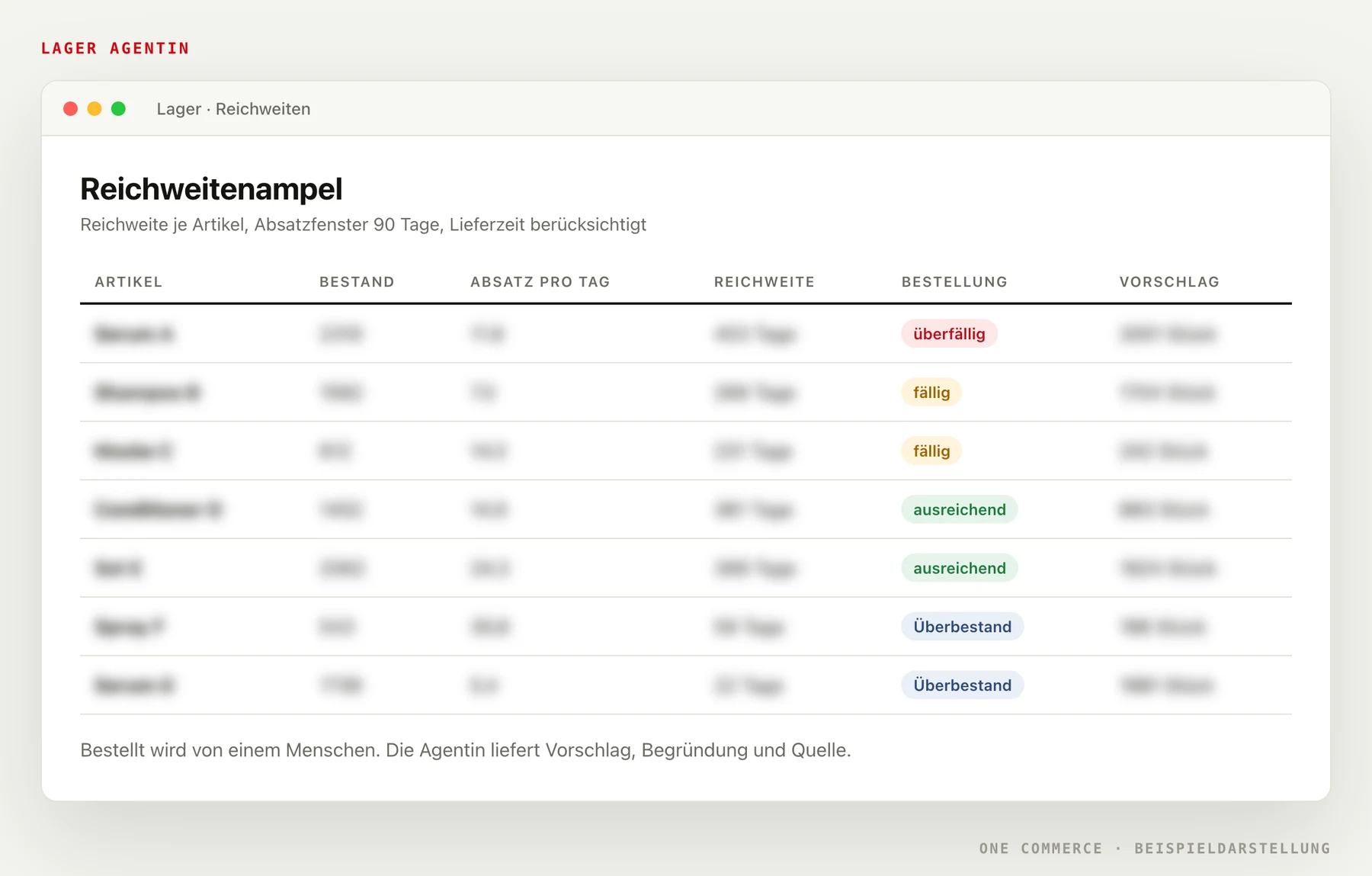This screenshot has width=1372, height=876.
Task: Click the footer note 'Bestellt wird von einem Menschen'
Action: pyautogui.click(x=466, y=750)
